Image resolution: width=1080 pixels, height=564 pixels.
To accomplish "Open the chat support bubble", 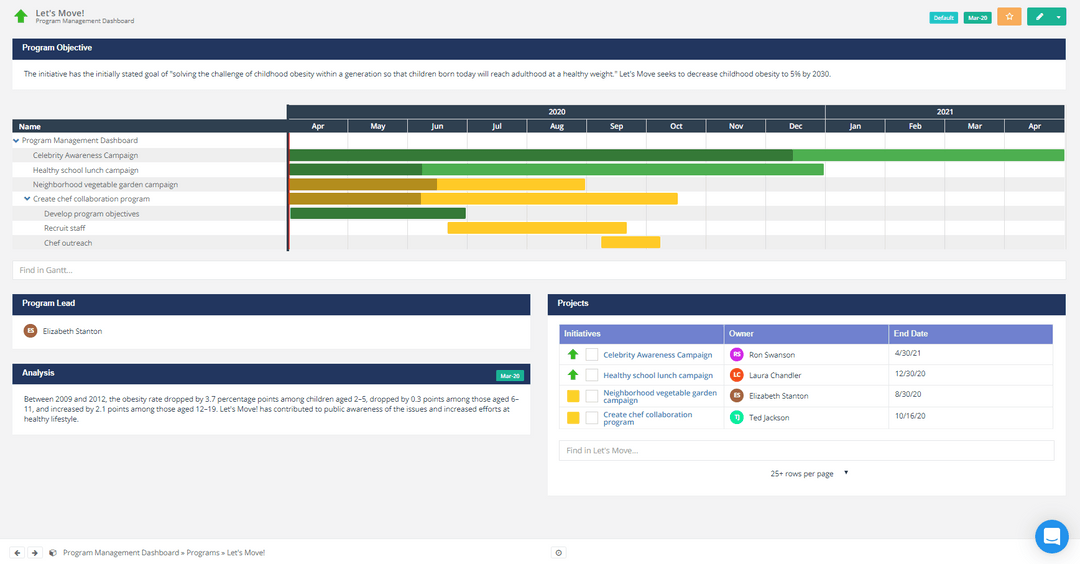I will tap(1052, 536).
